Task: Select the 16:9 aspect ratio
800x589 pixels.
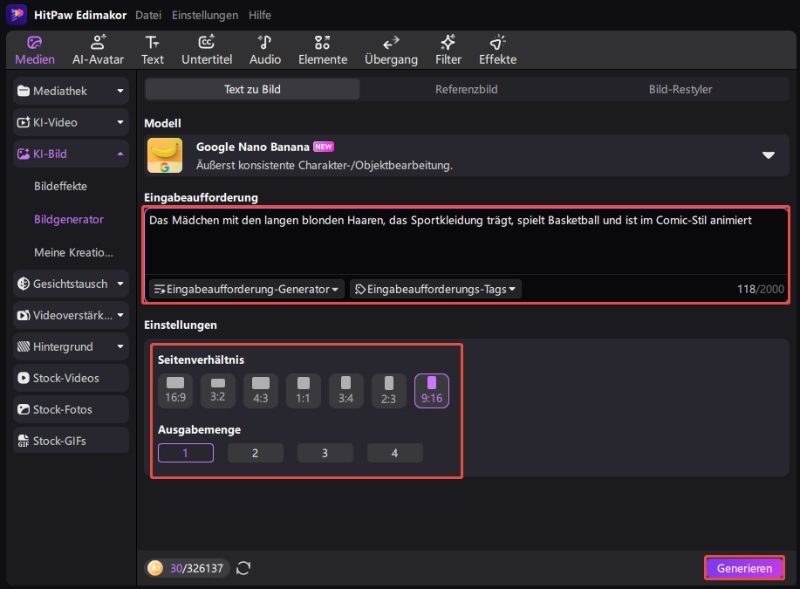Action: click(x=175, y=390)
